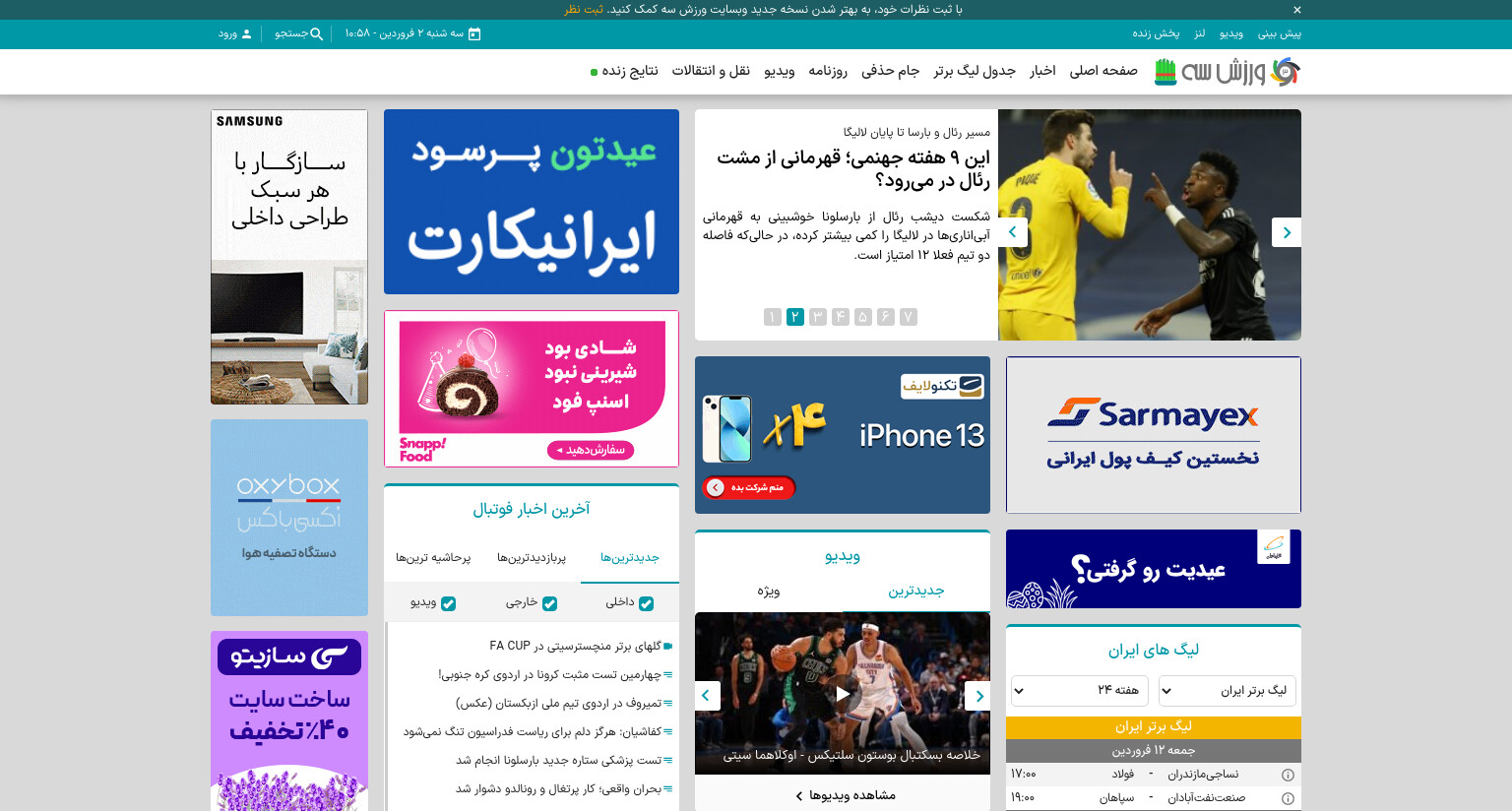Switch to the پرحاشیه ترین‌ها news tab
This screenshot has height=811, width=1512.
pos(433,558)
